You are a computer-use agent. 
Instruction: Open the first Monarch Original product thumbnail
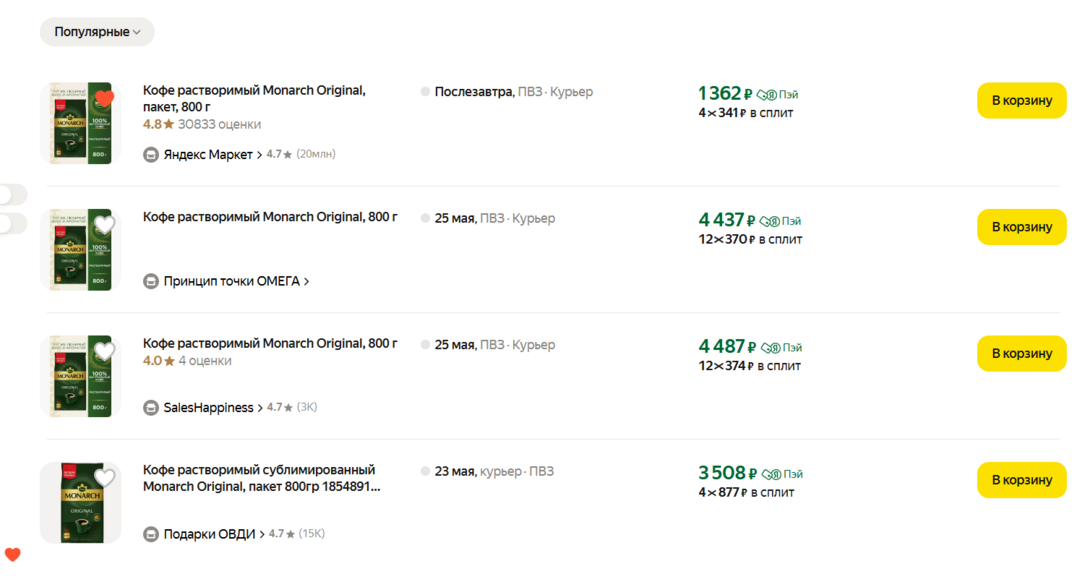tap(80, 123)
